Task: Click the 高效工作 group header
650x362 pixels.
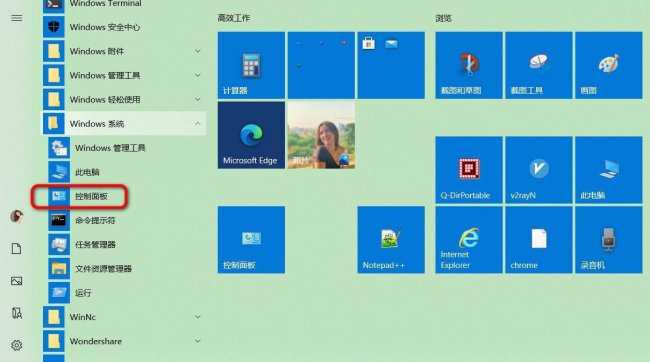Action: tap(234, 18)
